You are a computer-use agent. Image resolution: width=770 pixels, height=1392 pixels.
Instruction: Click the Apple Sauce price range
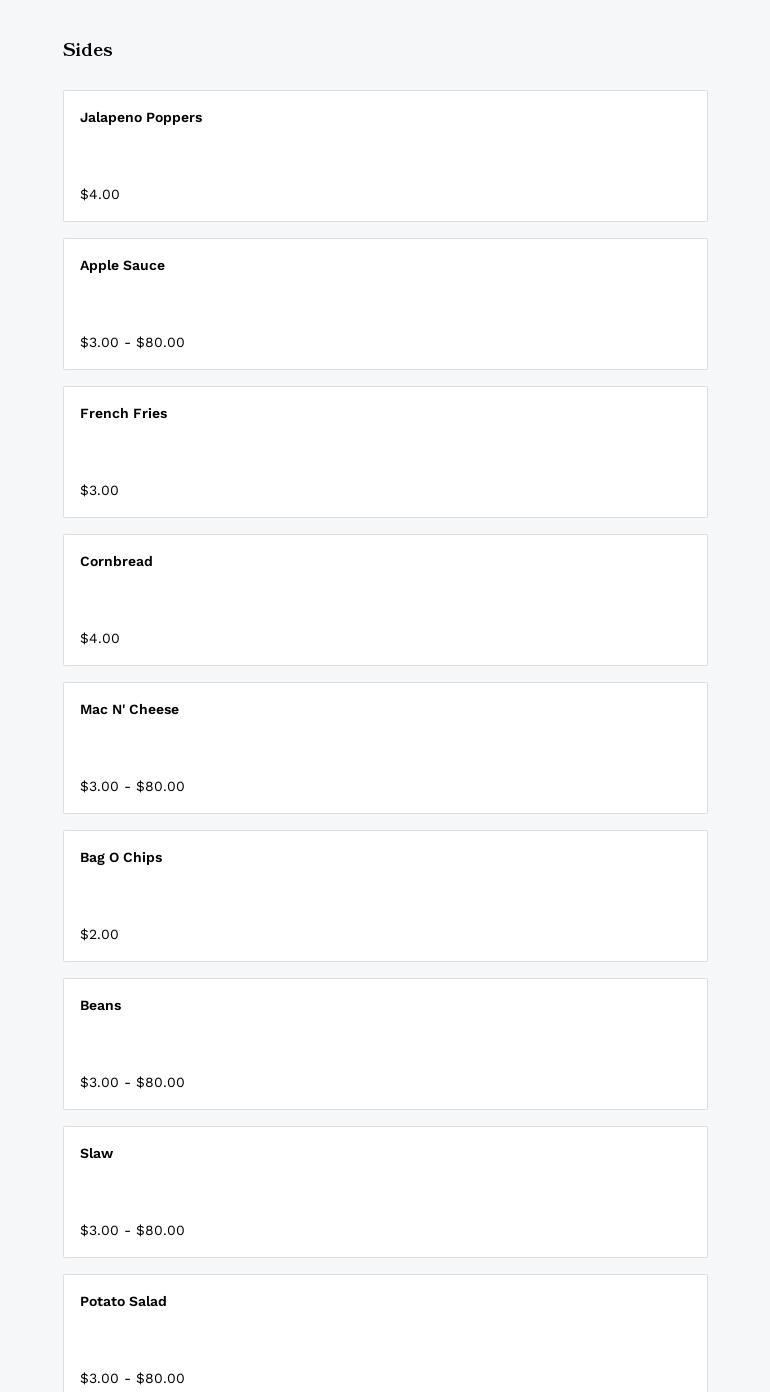(132, 343)
